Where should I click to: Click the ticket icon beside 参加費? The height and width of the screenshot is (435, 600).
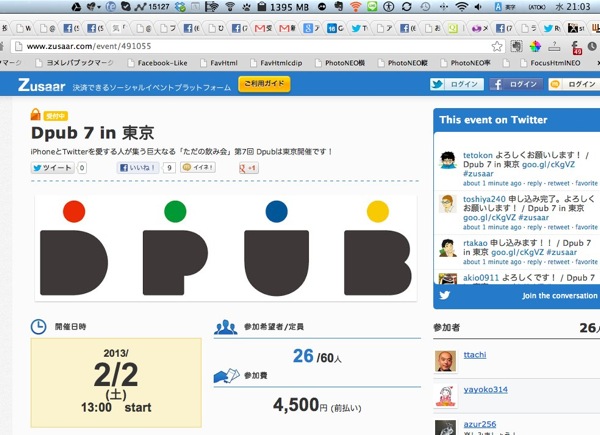[227, 376]
